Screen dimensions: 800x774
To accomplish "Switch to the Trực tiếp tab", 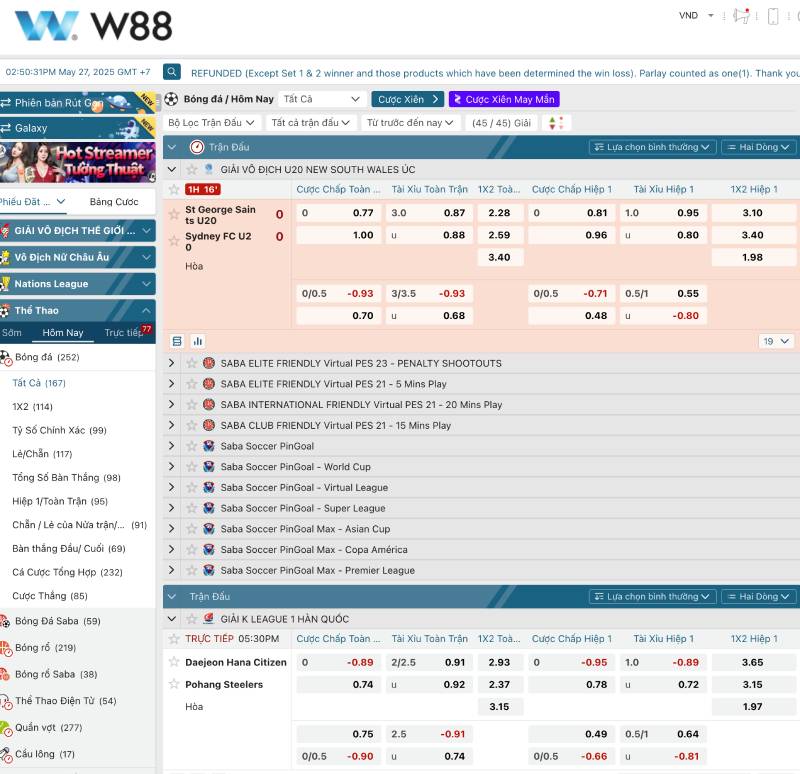I will click(x=124, y=333).
